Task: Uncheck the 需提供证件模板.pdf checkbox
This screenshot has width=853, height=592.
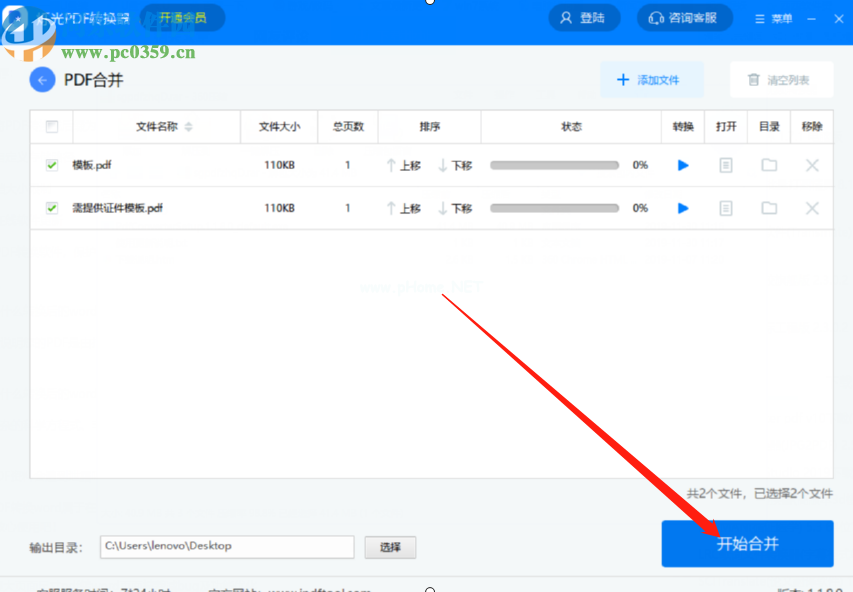Action: [x=52, y=208]
